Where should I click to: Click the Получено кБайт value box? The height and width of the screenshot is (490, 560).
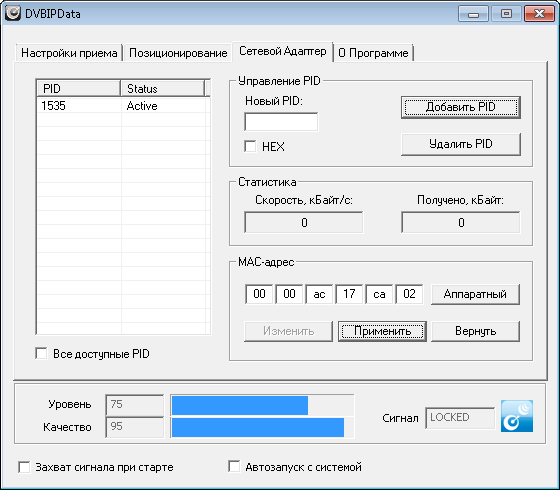tap(461, 222)
